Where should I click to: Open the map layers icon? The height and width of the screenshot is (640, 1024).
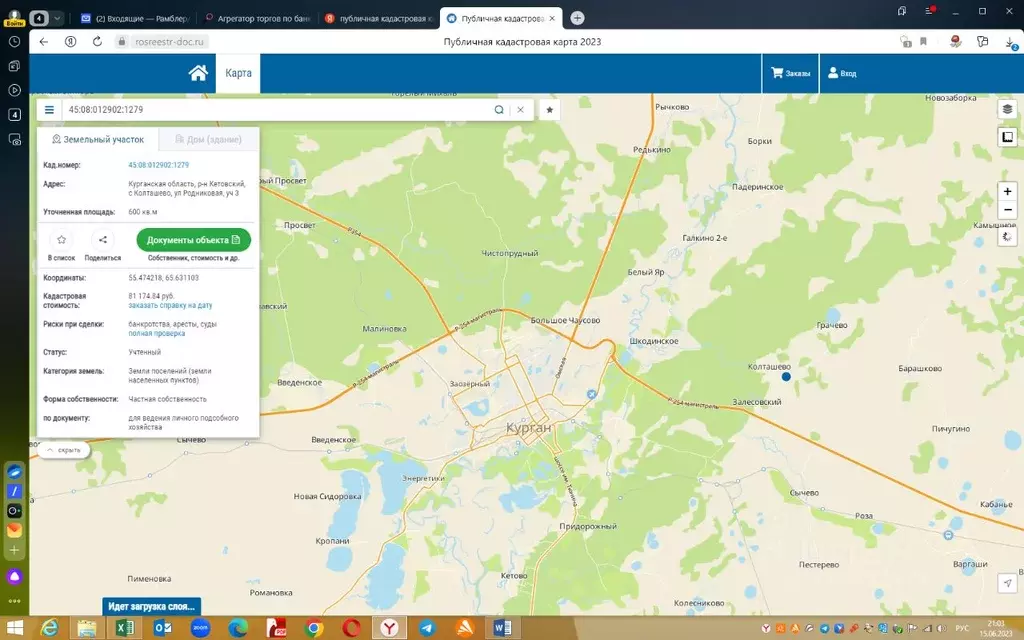(1007, 109)
